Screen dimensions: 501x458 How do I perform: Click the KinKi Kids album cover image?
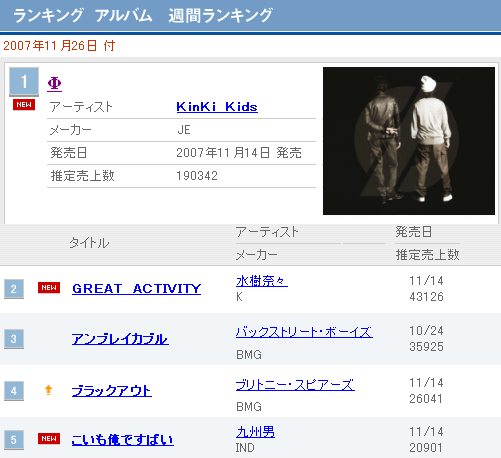(409, 141)
